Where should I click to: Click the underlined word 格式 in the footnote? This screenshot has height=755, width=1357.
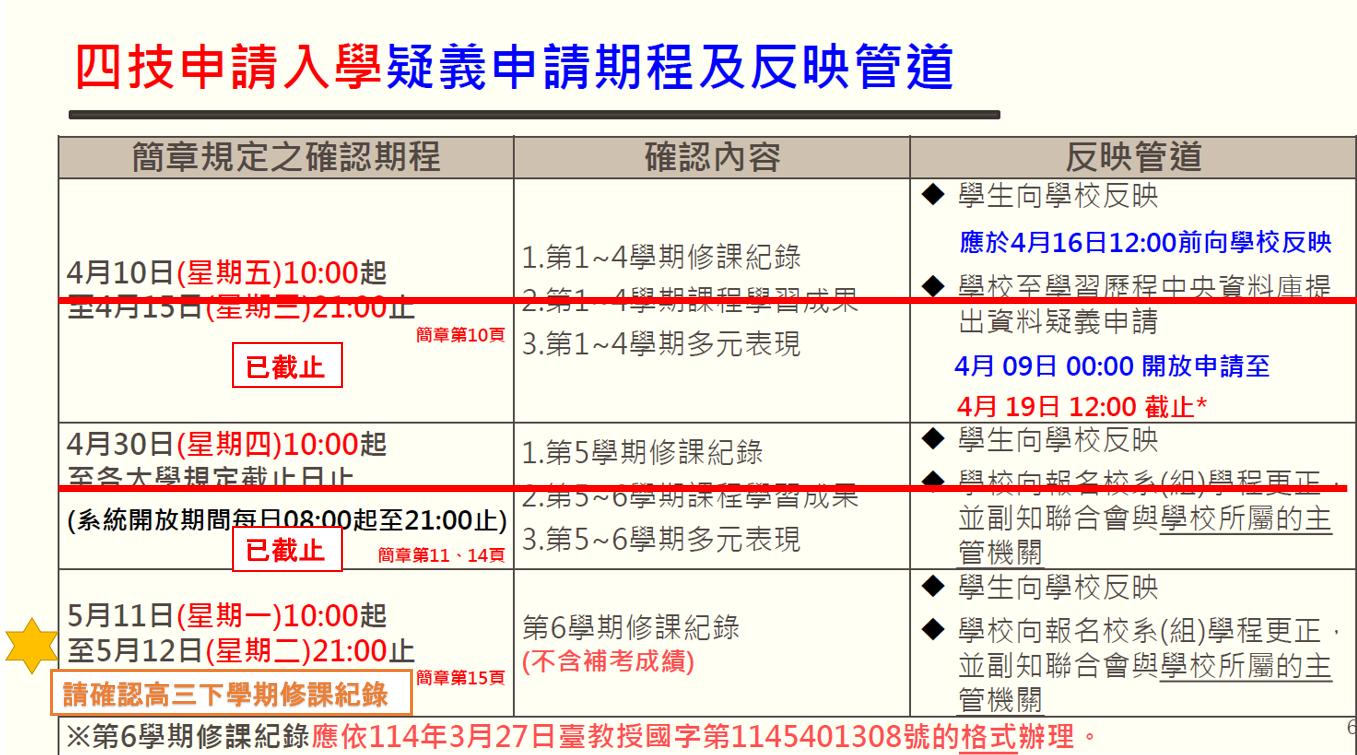click(x=988, y=738)
